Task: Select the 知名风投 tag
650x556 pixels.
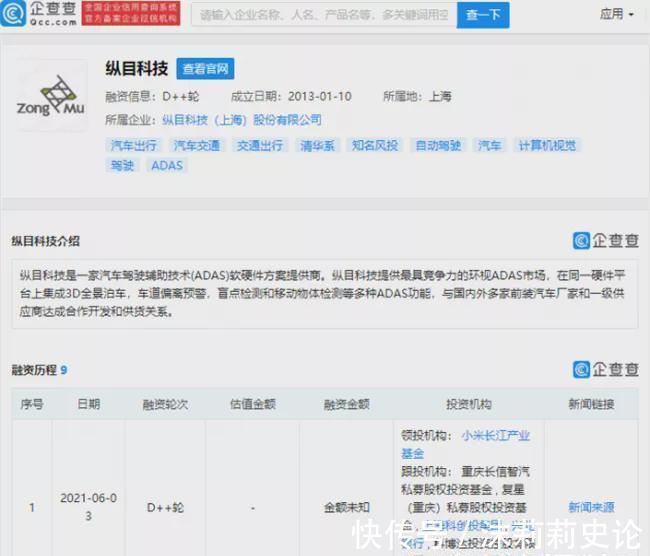Action: [375, 145]
